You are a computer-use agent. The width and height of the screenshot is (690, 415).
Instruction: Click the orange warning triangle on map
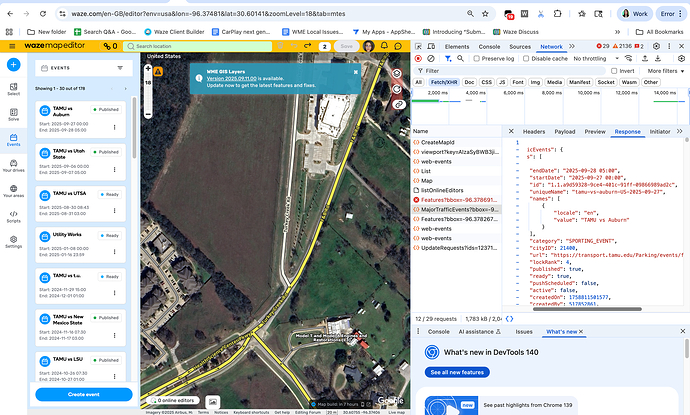click(x=158, y=71)
